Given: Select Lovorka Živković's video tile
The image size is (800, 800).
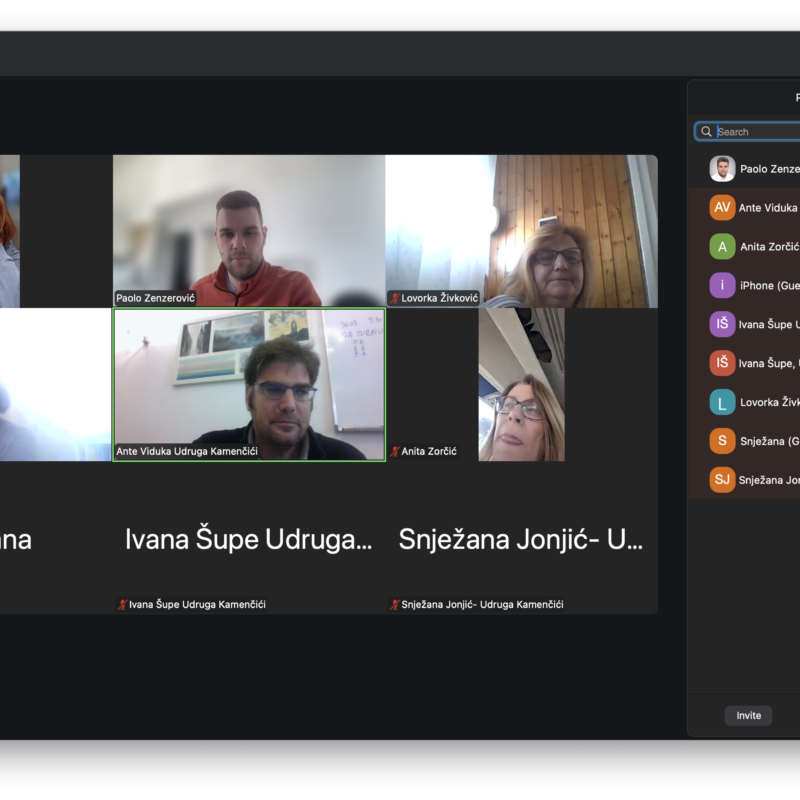Looking at the screenshot, I should (x=521, y=230).
